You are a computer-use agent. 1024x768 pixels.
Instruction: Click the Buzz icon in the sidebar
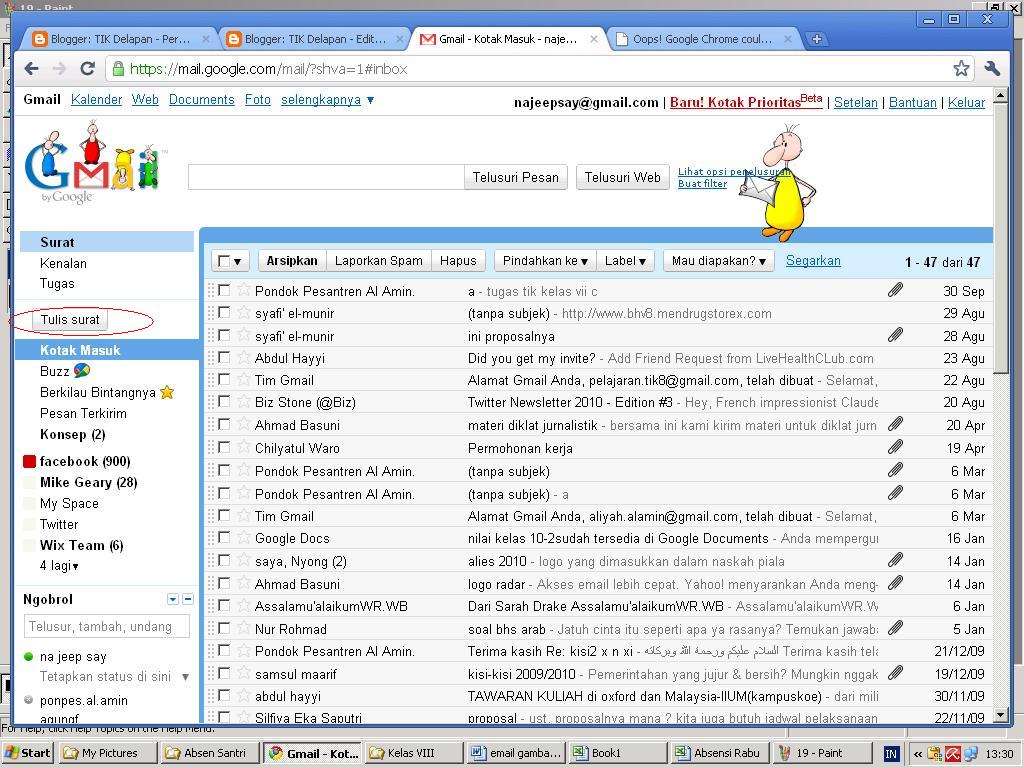82,371
